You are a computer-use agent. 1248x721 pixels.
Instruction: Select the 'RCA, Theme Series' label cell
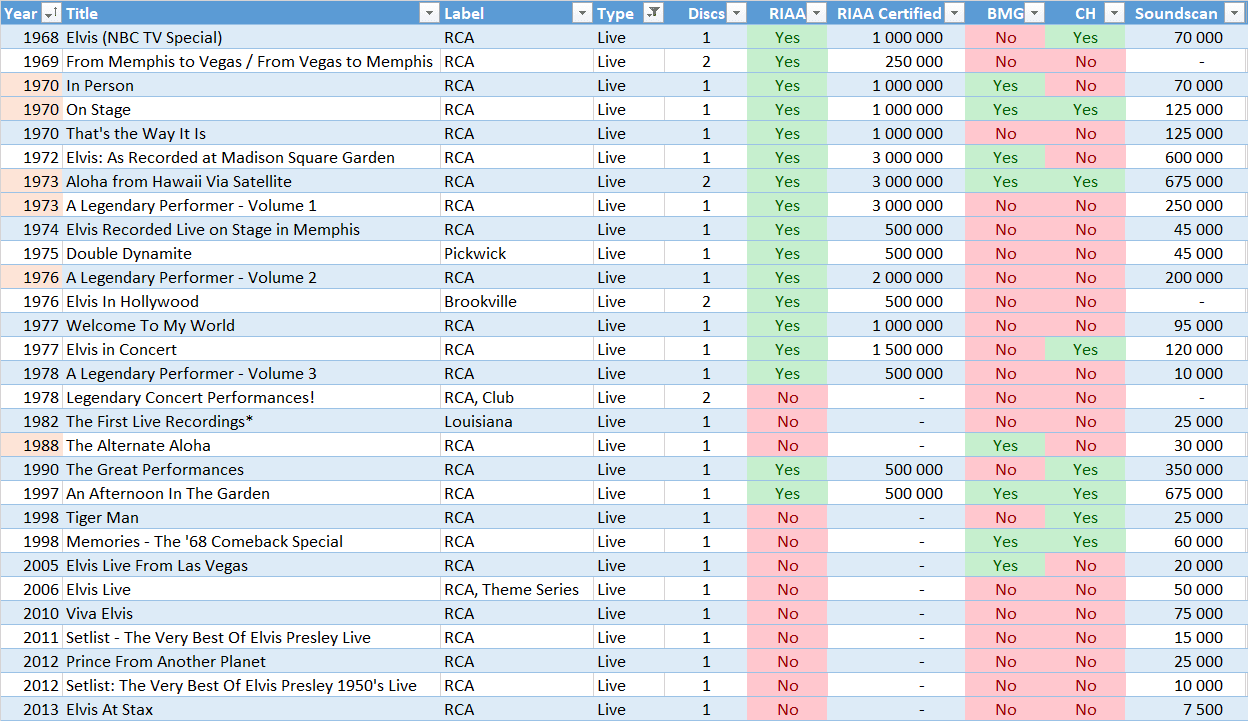[x=517, y=589]
